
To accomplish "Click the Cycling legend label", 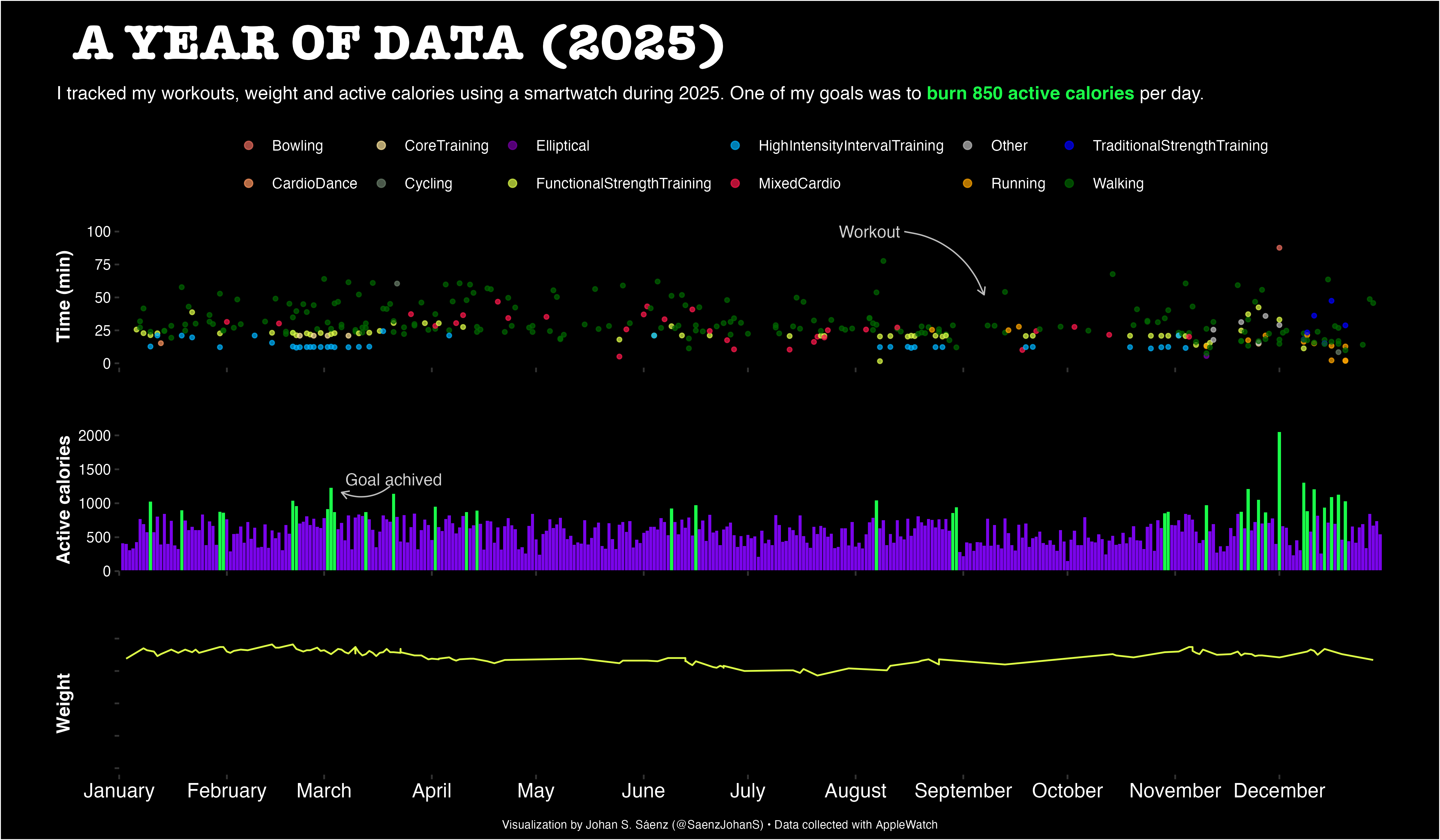I will [x=428, y=183].
